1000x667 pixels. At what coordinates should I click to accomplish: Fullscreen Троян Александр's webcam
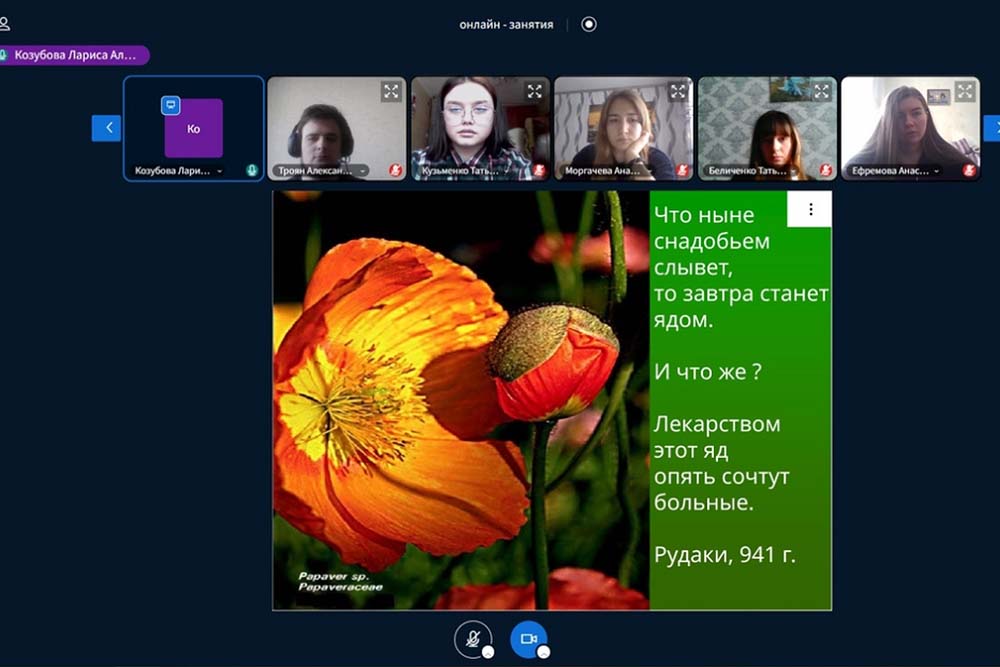[x=391, y=91]
